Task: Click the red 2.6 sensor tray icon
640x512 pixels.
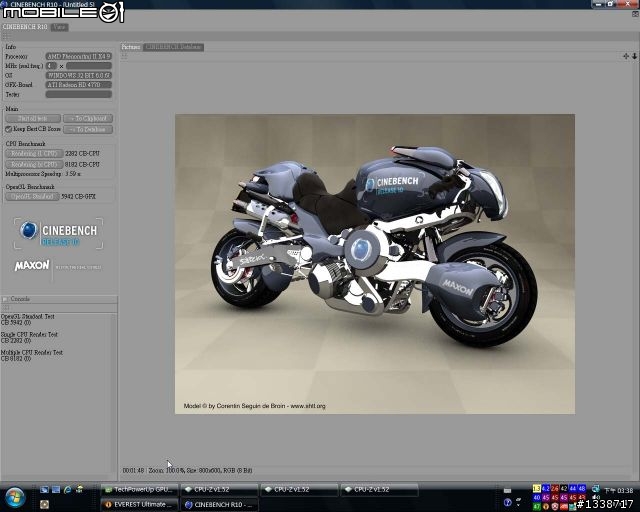Action: [555, 488]
